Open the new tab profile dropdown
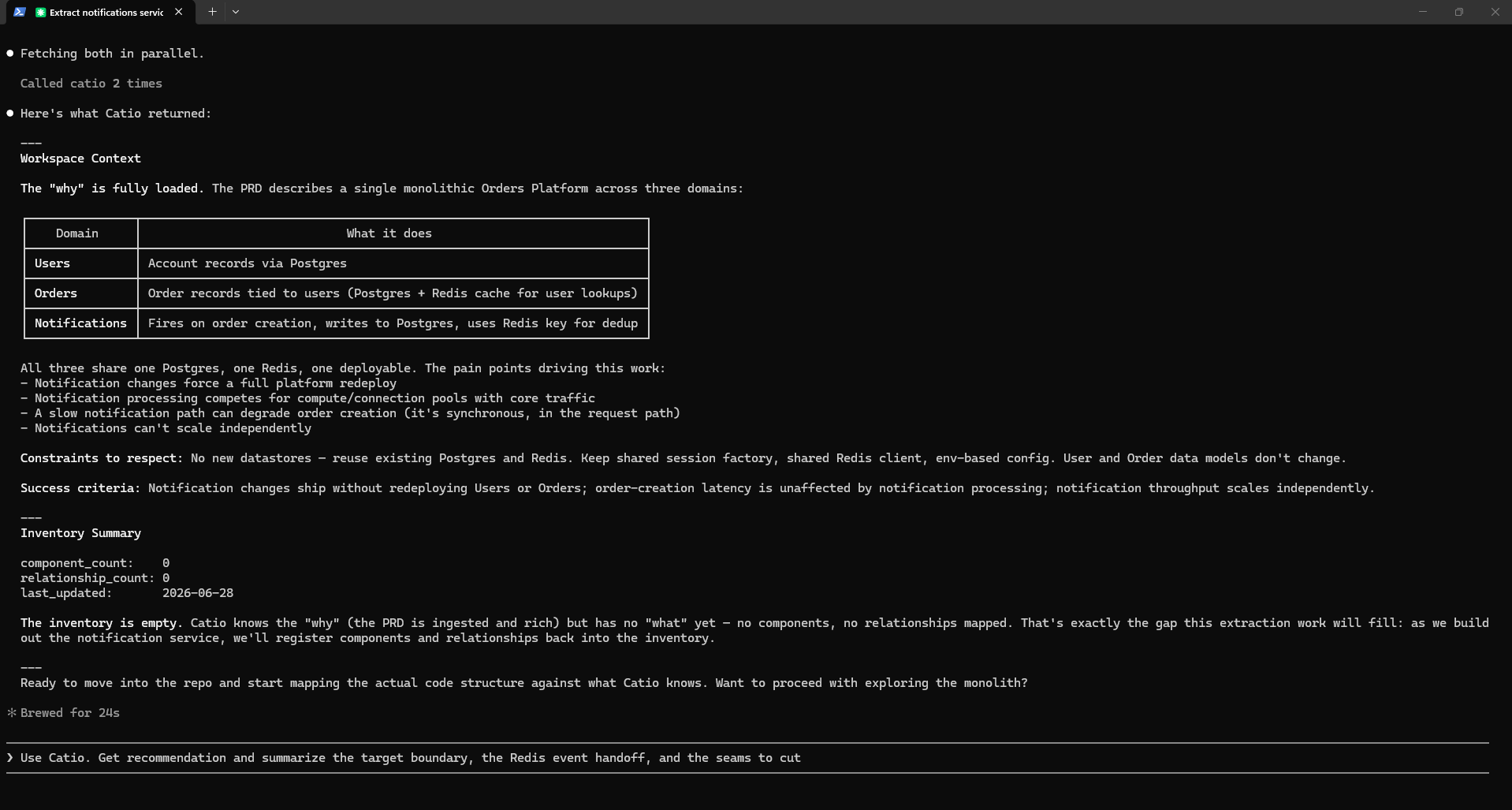This screenshot has height=810, width=1512. pos(236,12)
